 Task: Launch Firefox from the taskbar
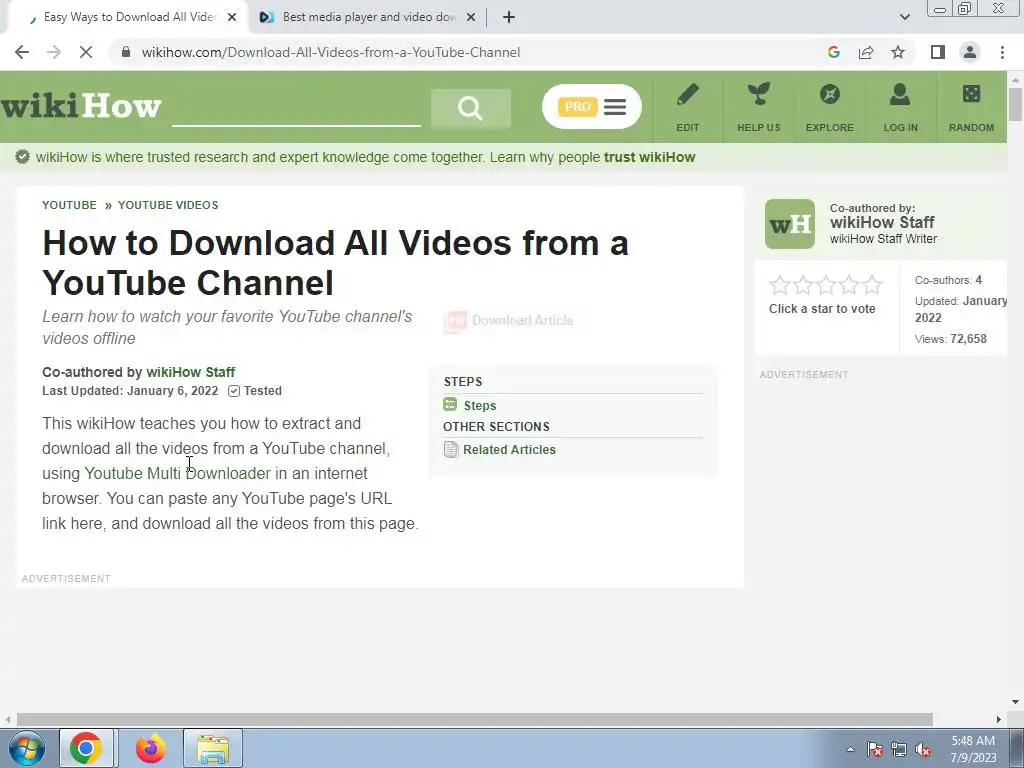[x=151, y=748]
